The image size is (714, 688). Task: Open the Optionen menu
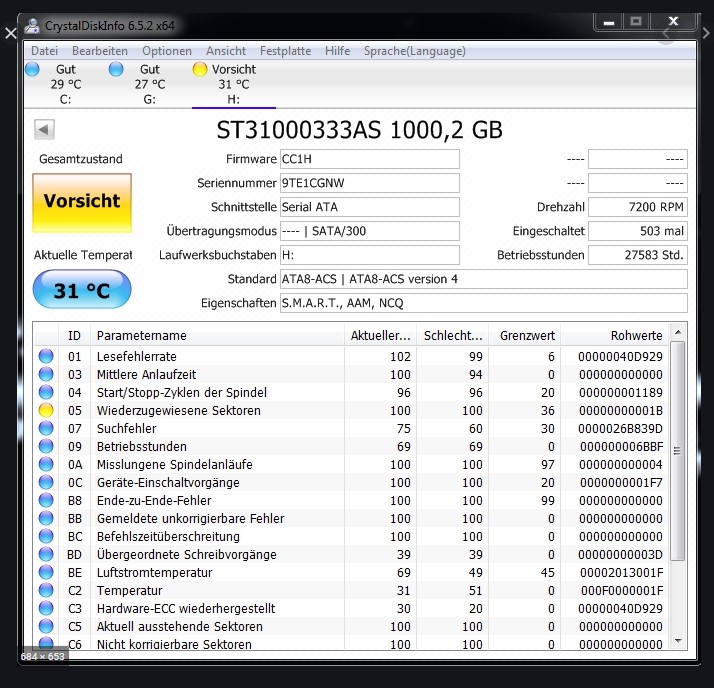point(167,51)
